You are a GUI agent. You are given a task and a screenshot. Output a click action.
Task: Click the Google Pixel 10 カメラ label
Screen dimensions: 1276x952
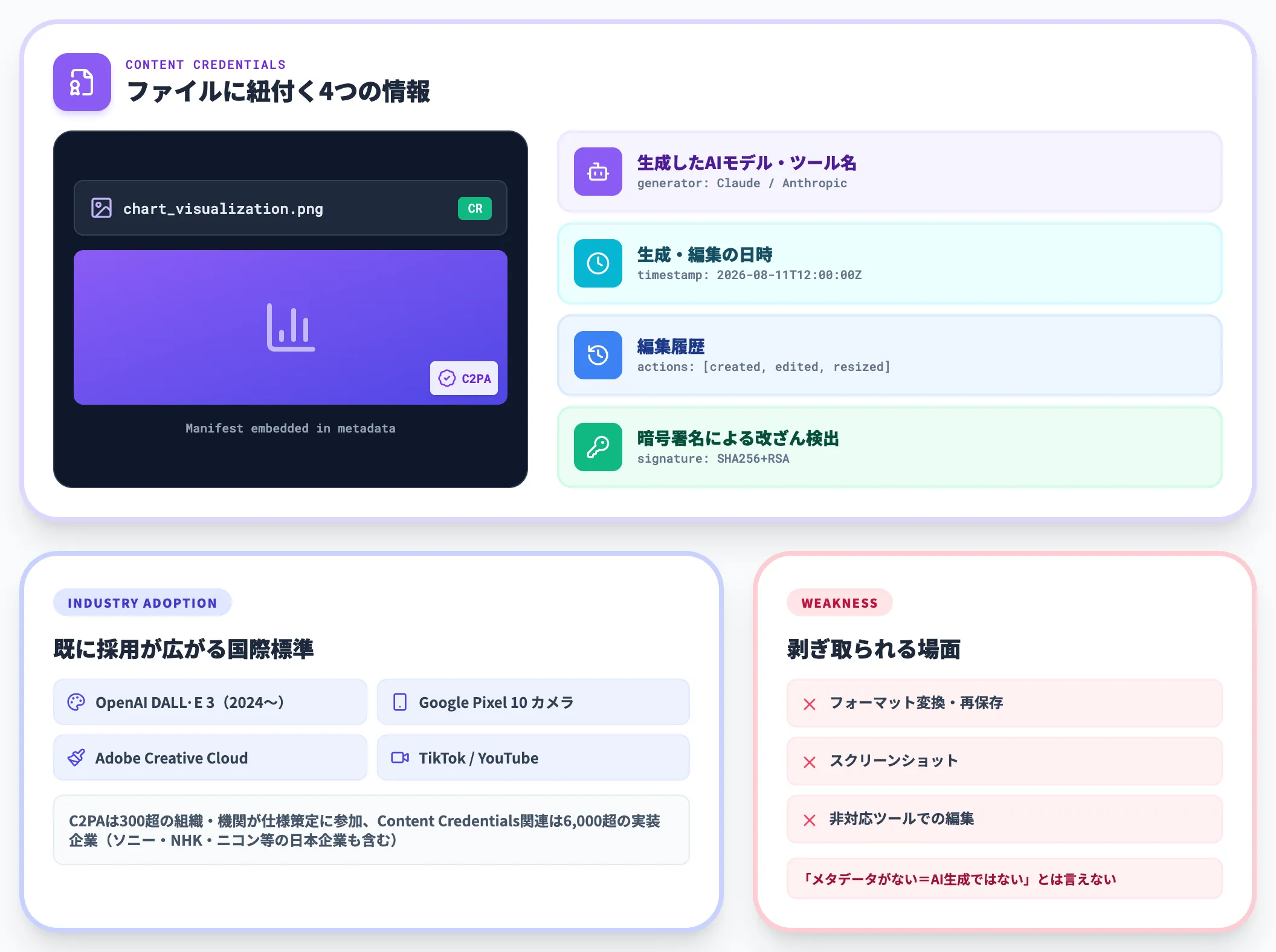[496, 703]
